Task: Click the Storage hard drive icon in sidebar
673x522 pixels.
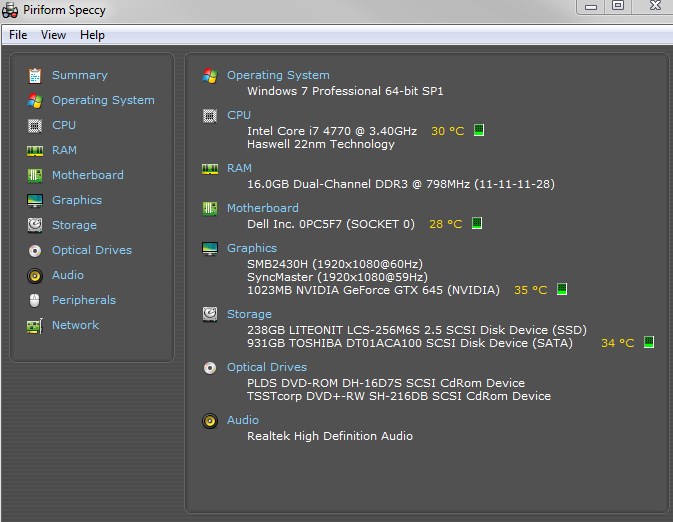Action: tap(35, 225)
